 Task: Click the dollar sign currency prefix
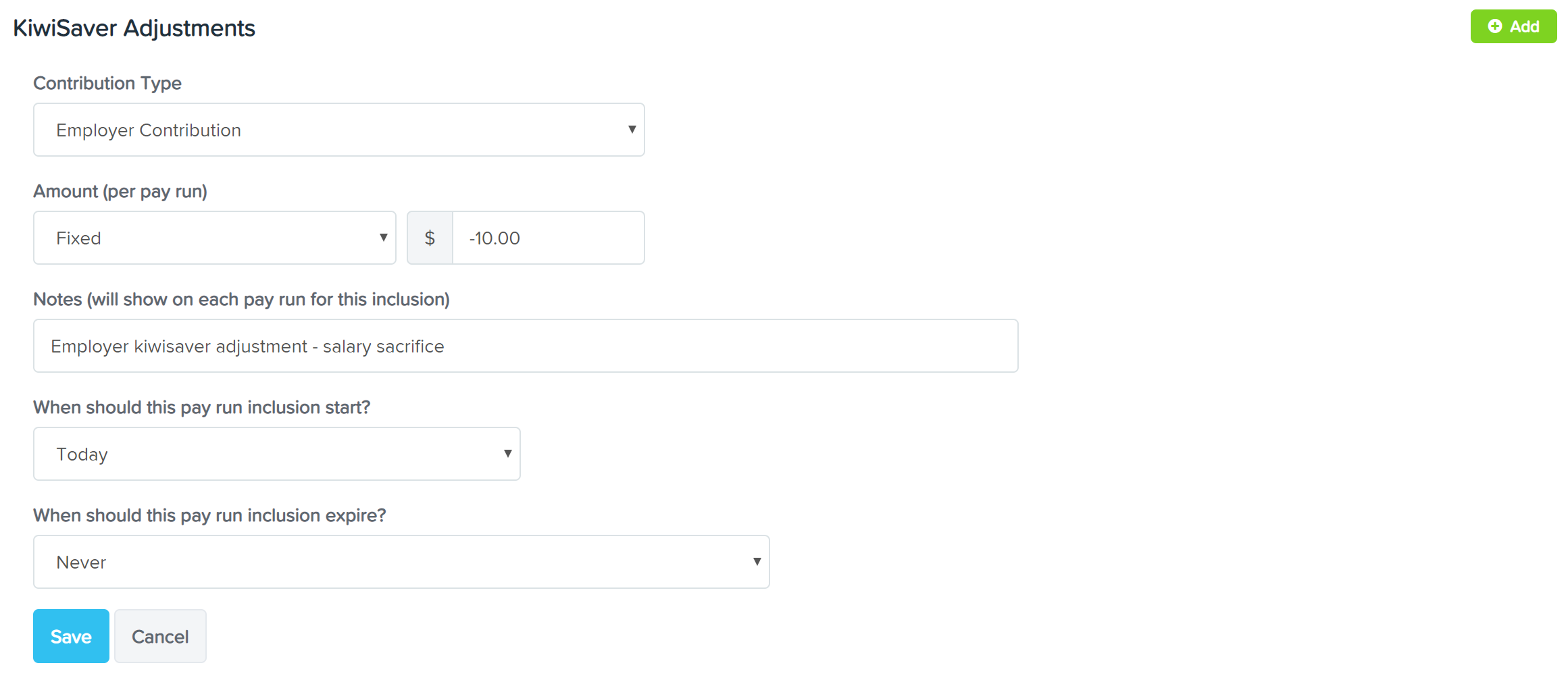(x=430, y=238)
